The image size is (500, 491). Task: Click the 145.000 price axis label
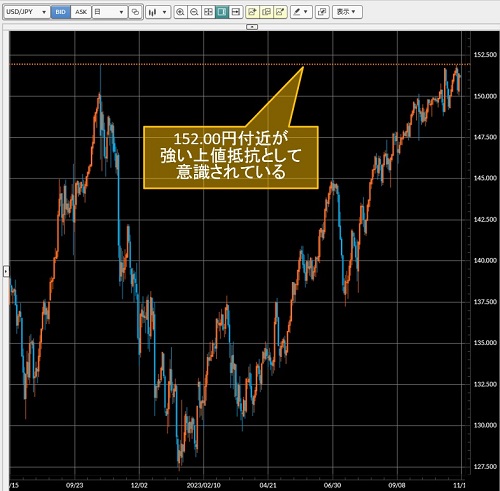485,178
